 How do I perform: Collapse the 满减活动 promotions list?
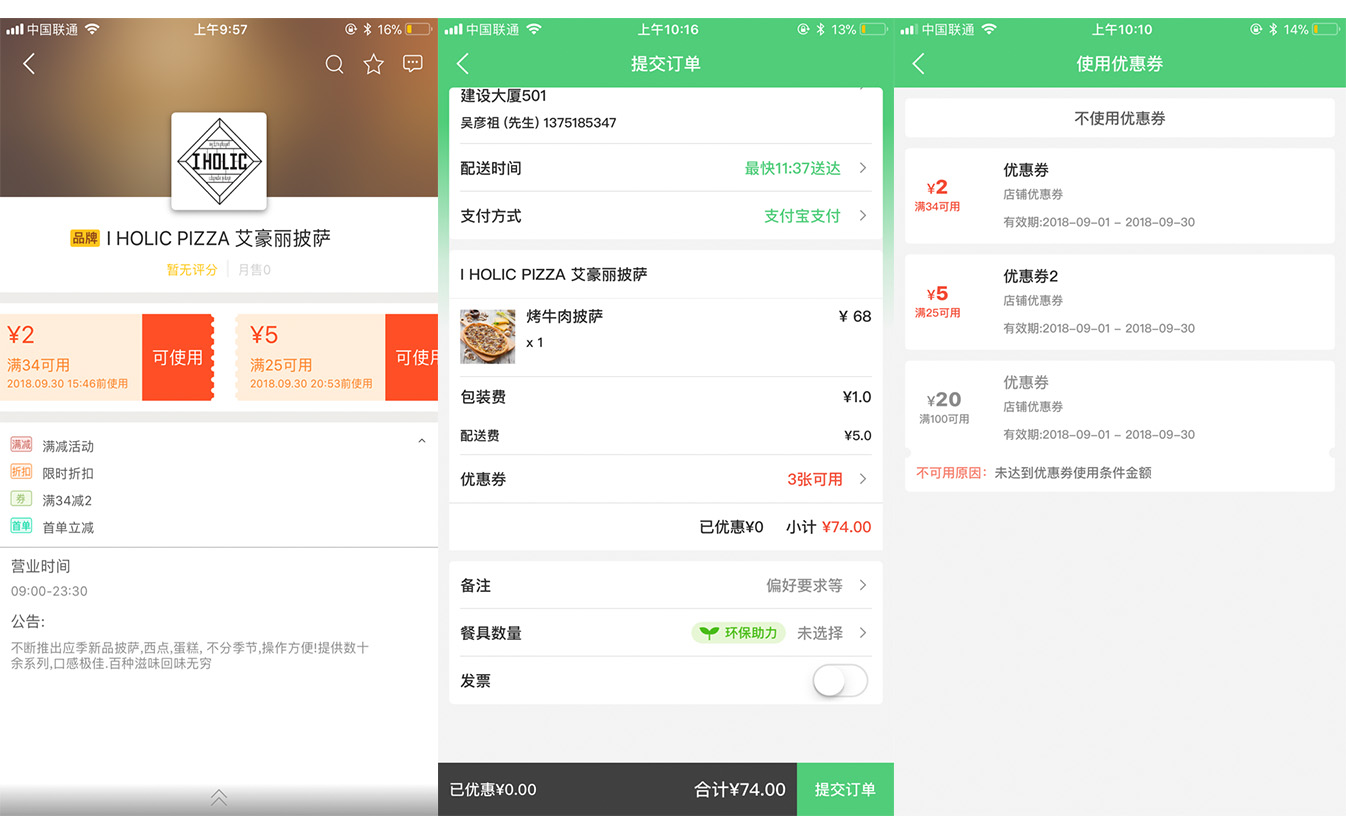421,441
